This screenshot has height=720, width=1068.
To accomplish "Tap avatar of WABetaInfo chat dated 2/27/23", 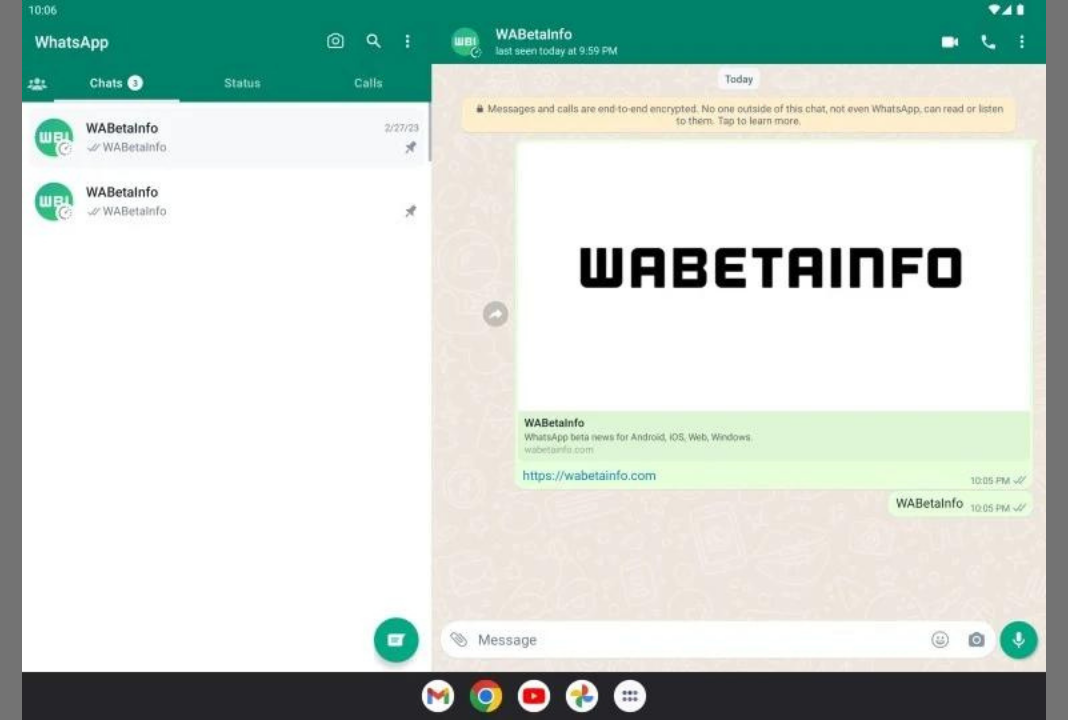I will coord(54,138).
